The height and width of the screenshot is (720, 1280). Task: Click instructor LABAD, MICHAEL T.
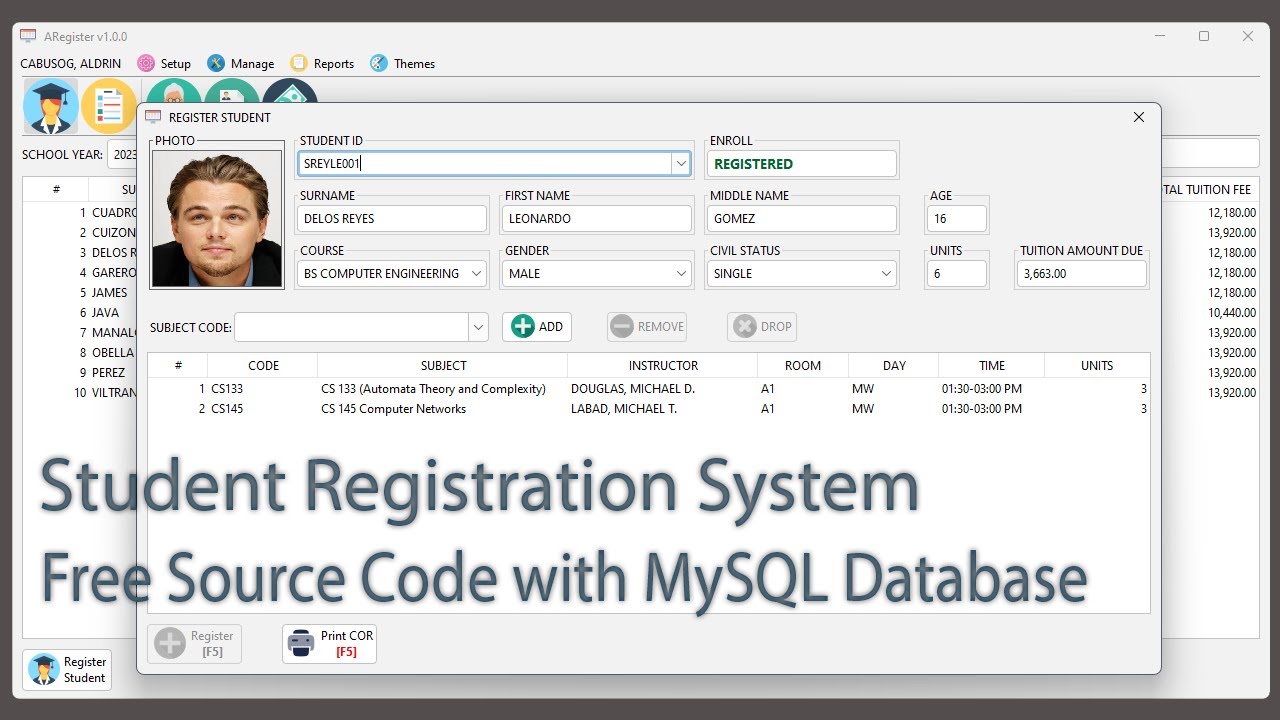click(x=624, y=408)
